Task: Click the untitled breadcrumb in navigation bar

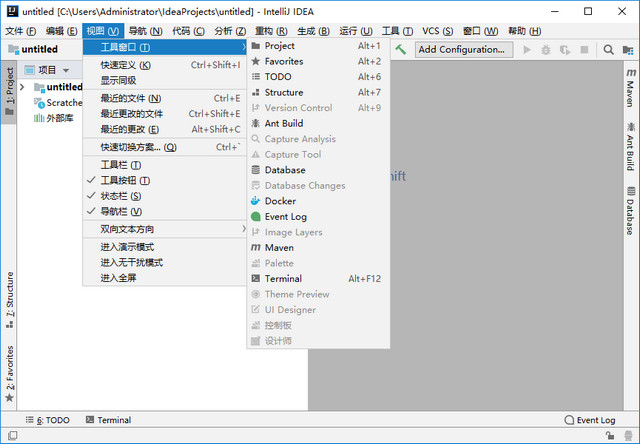Action: (x=33, y=49)
